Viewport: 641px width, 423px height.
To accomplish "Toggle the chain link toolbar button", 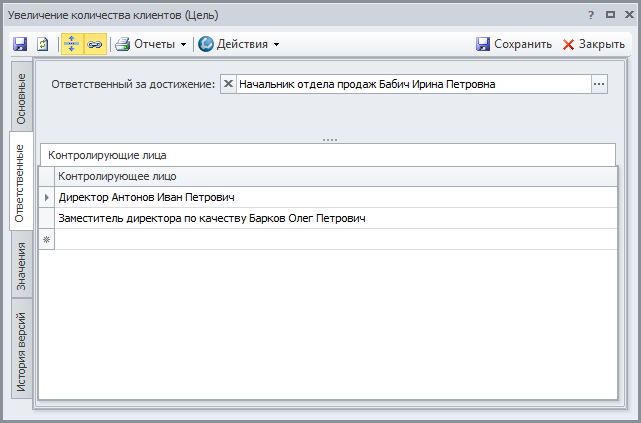I will (95, 44).
